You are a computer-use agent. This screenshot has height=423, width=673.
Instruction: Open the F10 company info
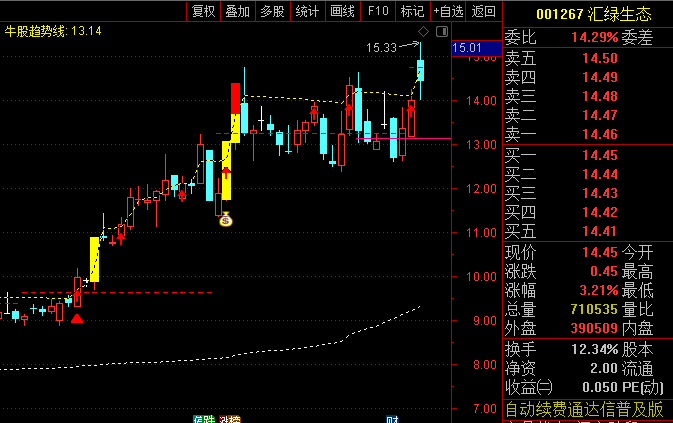pos(378,11)
